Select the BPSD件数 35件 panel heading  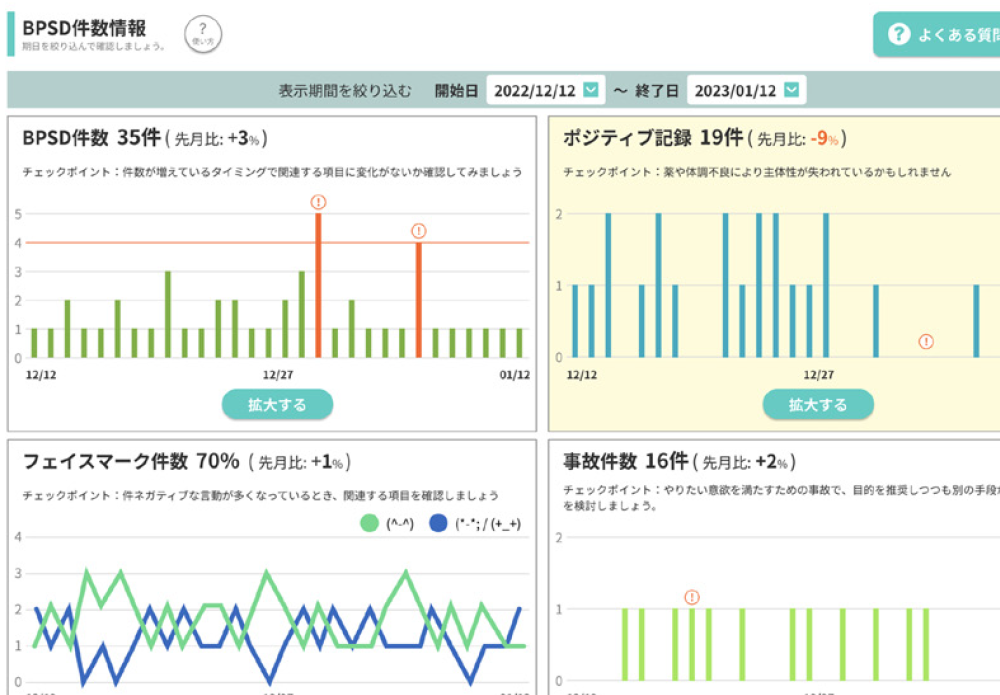[91, 138]
